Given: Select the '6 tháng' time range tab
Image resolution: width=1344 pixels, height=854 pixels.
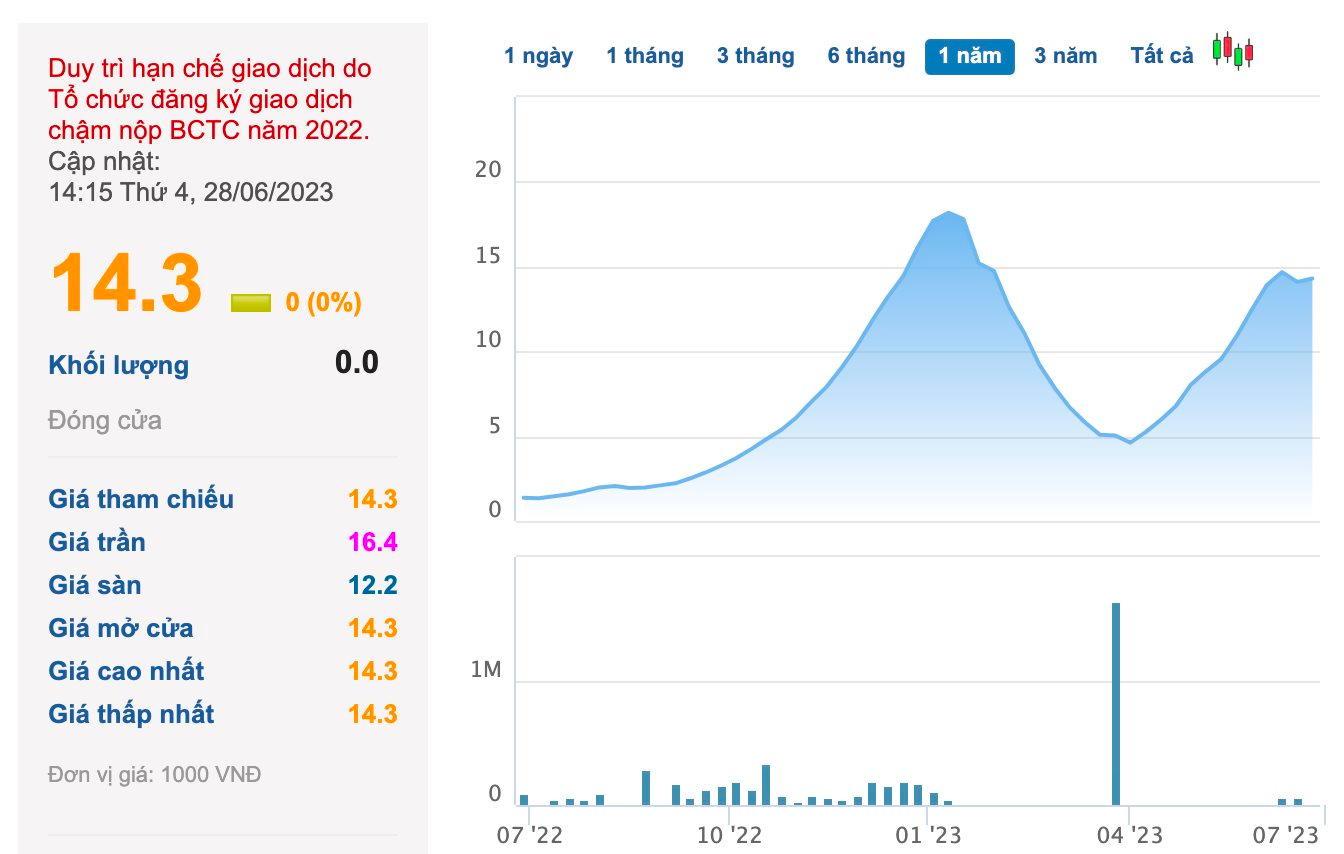Looking at the screenshot, I should coord(866,56).
